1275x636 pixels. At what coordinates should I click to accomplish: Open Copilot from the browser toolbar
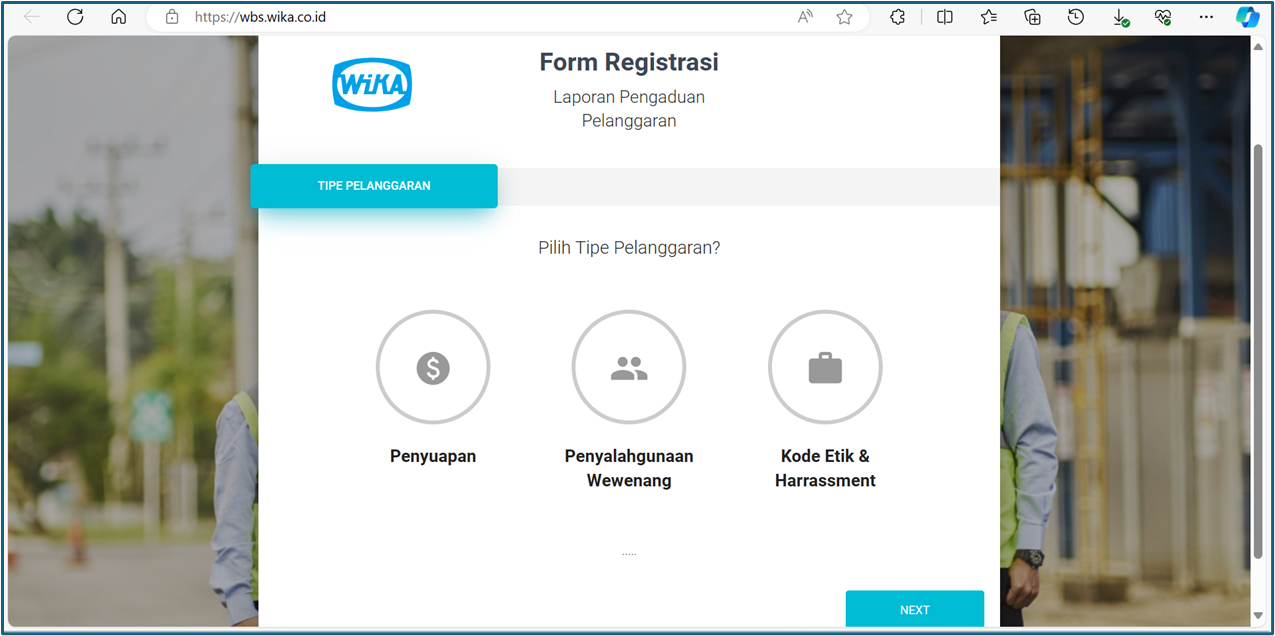(1246, 16)
